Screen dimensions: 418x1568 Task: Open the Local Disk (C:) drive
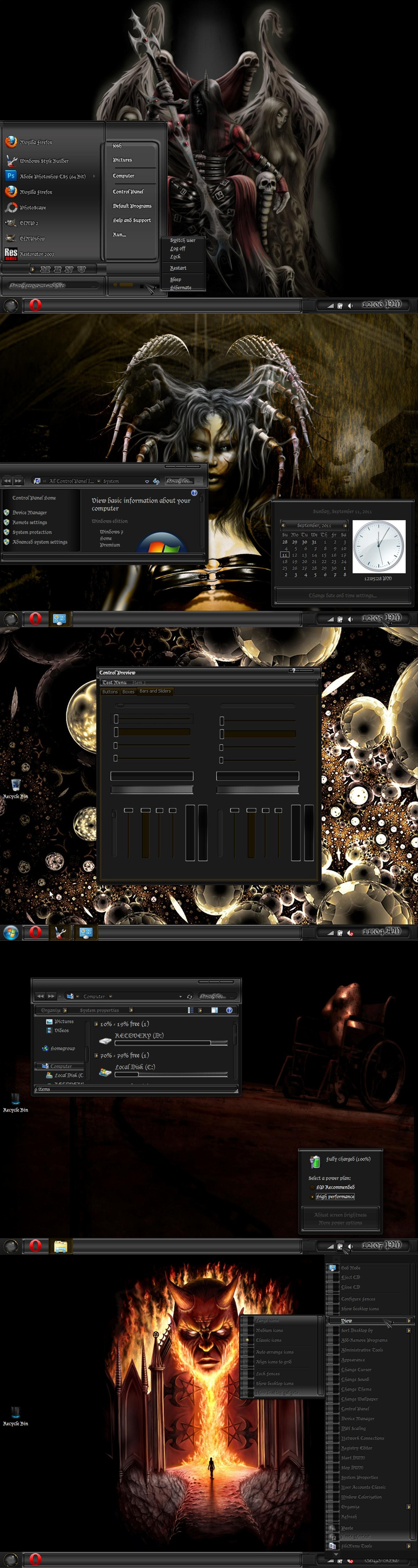pyautogui.click(x=135, y=1067)
